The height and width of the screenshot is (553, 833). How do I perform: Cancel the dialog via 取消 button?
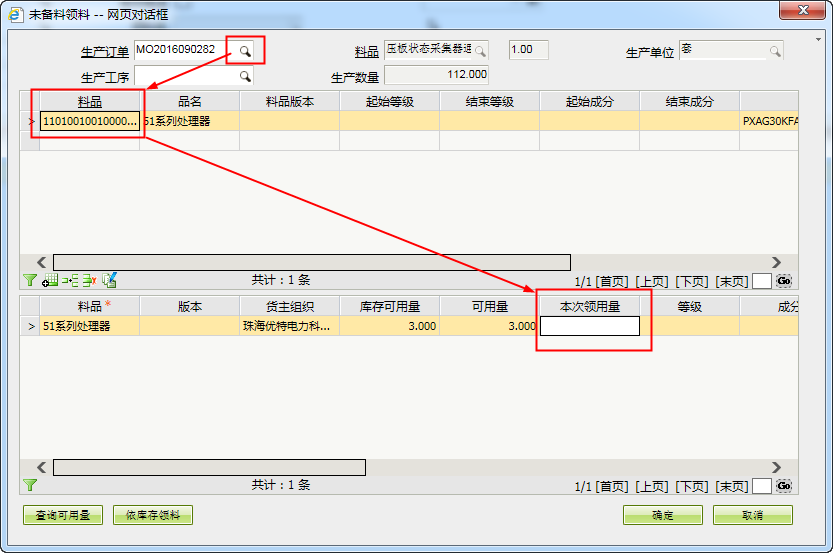[753, 515]
